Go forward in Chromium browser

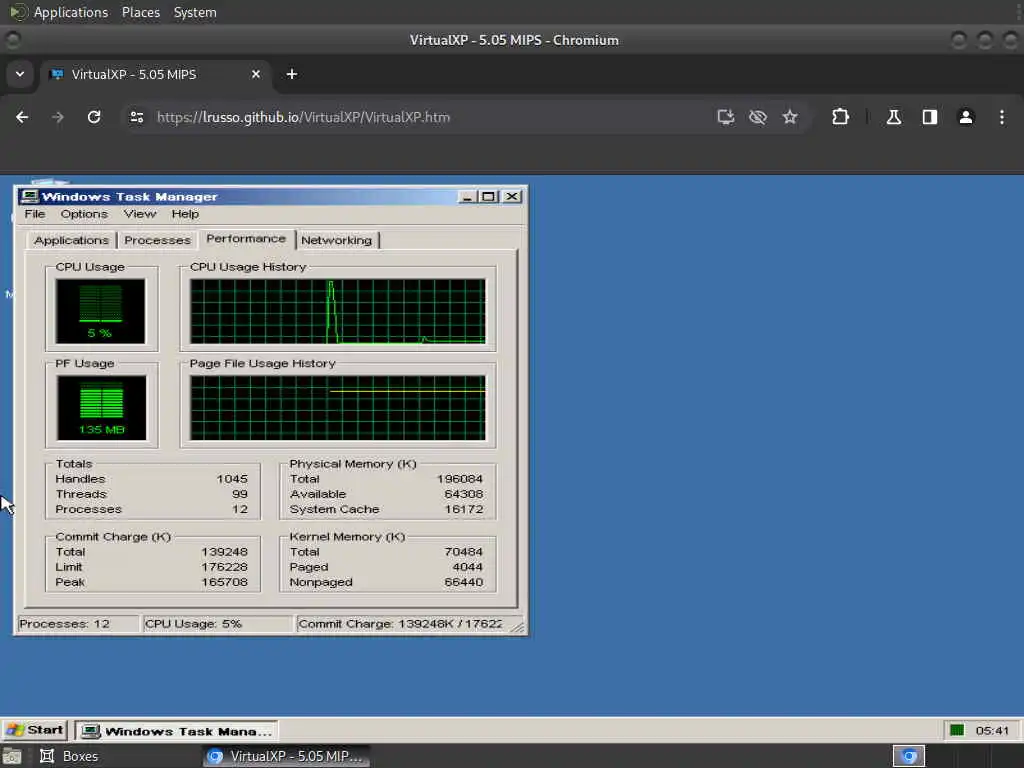click(57, 117)
